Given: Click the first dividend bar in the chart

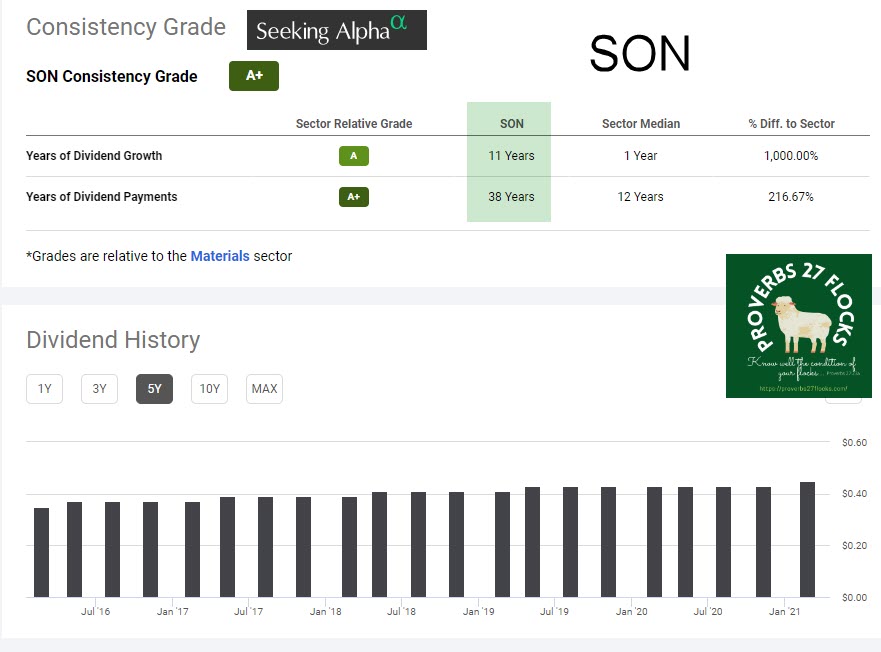Looking at the screenshot, I should [41, 552].
